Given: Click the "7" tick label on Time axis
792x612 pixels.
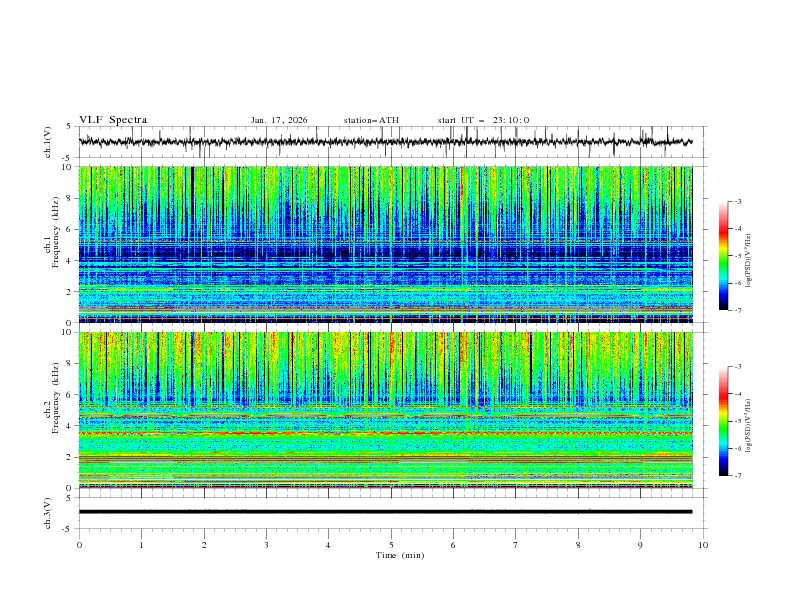Looking at the screenshot, I should tap(516, 545).
